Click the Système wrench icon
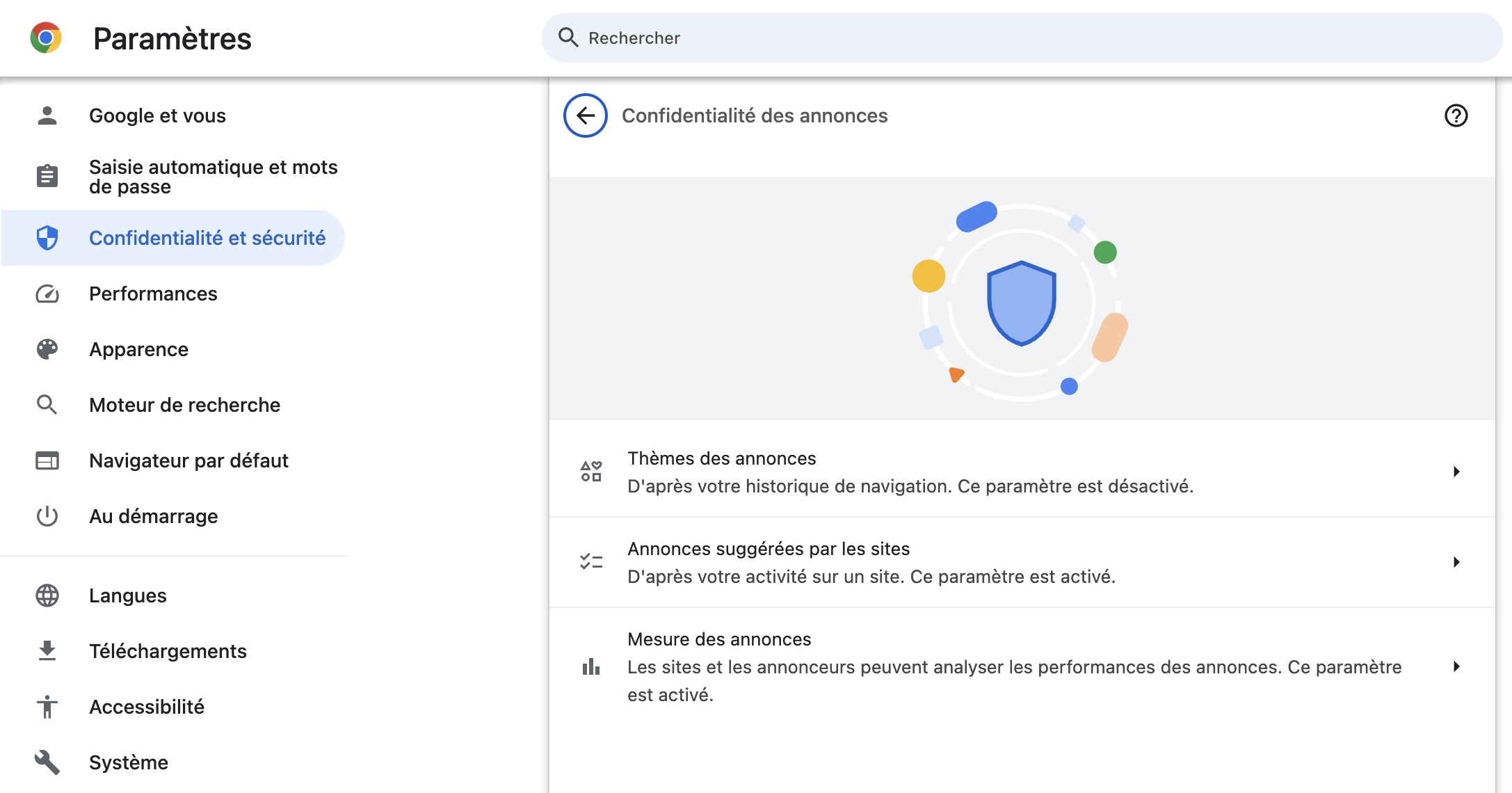This screenshot has width=1512, height=793. click(x=47, y=762)
